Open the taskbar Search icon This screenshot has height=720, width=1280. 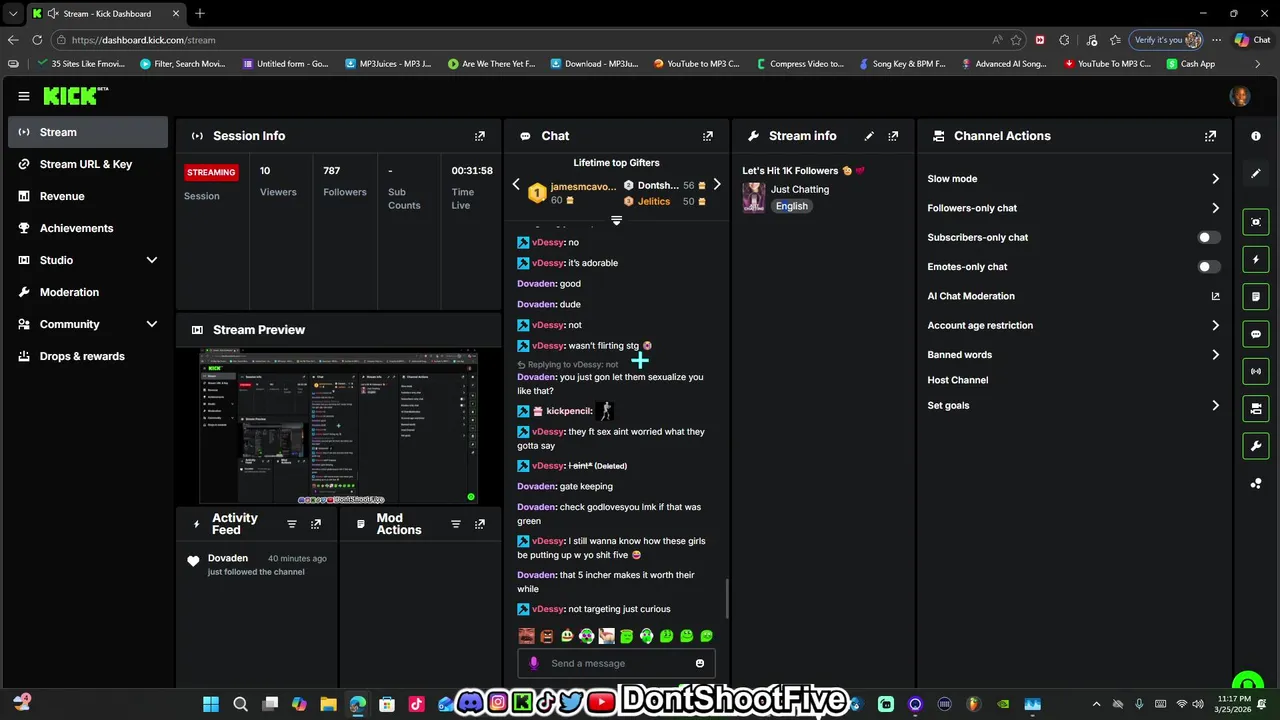coord(240,704)
